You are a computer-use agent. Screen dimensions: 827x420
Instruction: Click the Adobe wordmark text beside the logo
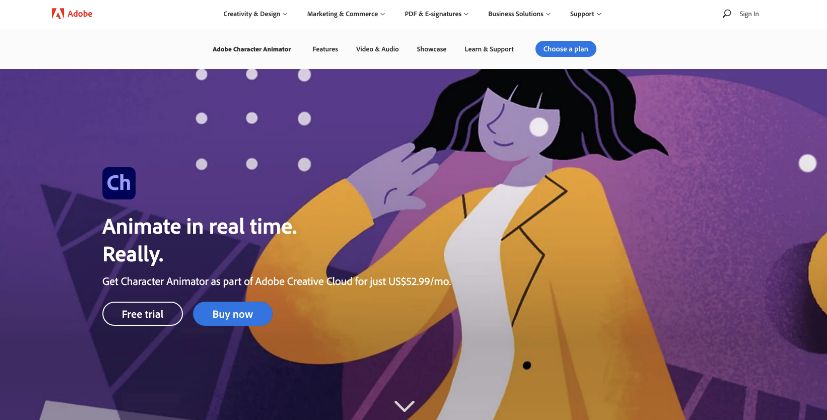80,14
